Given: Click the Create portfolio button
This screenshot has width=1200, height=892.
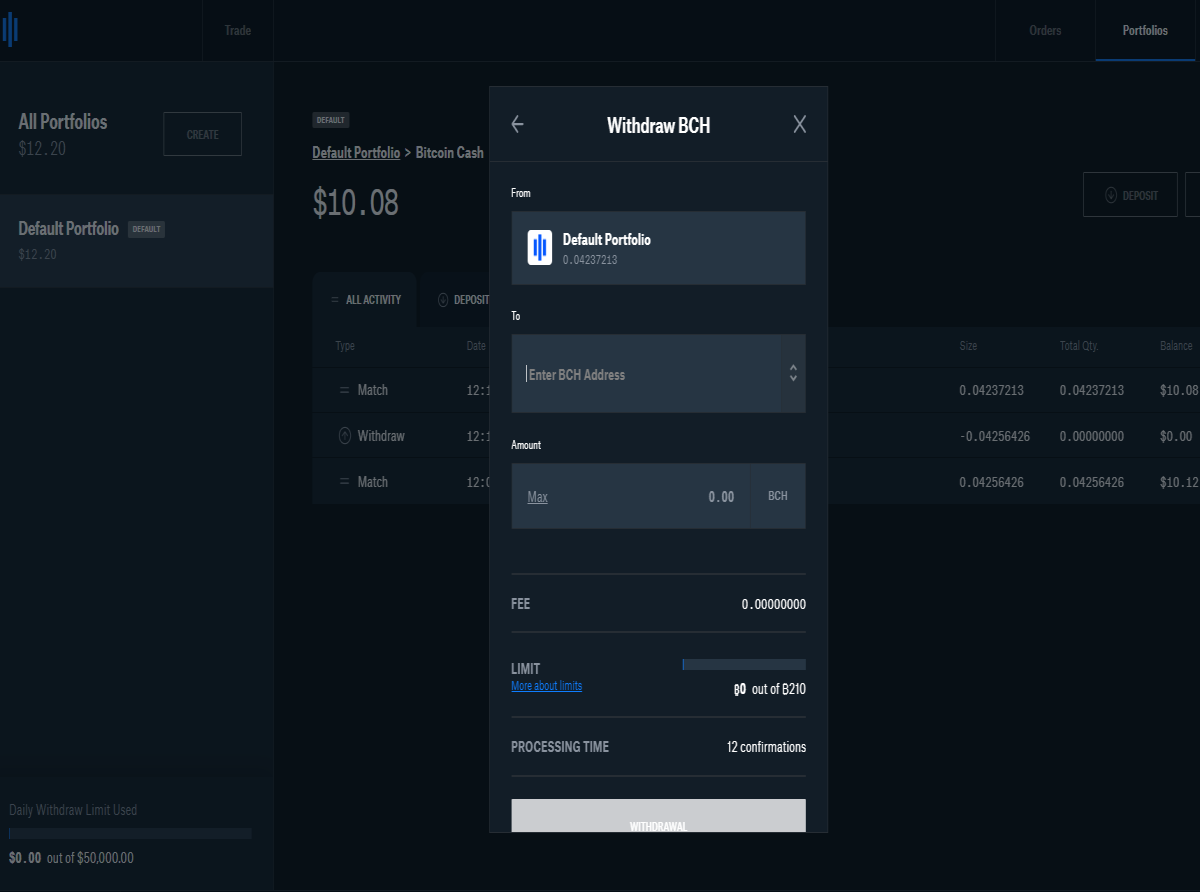Looking at the screenshot, I should pos(203,134).
